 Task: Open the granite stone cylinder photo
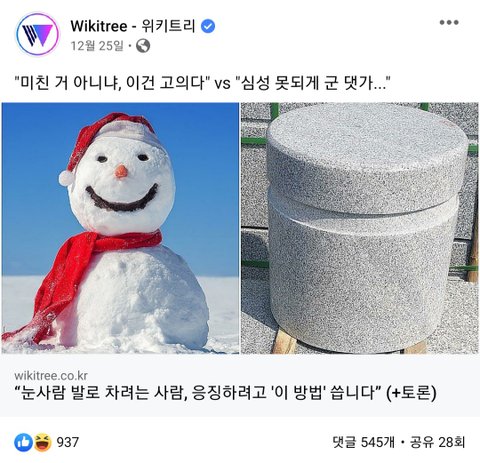click(360, 228)
